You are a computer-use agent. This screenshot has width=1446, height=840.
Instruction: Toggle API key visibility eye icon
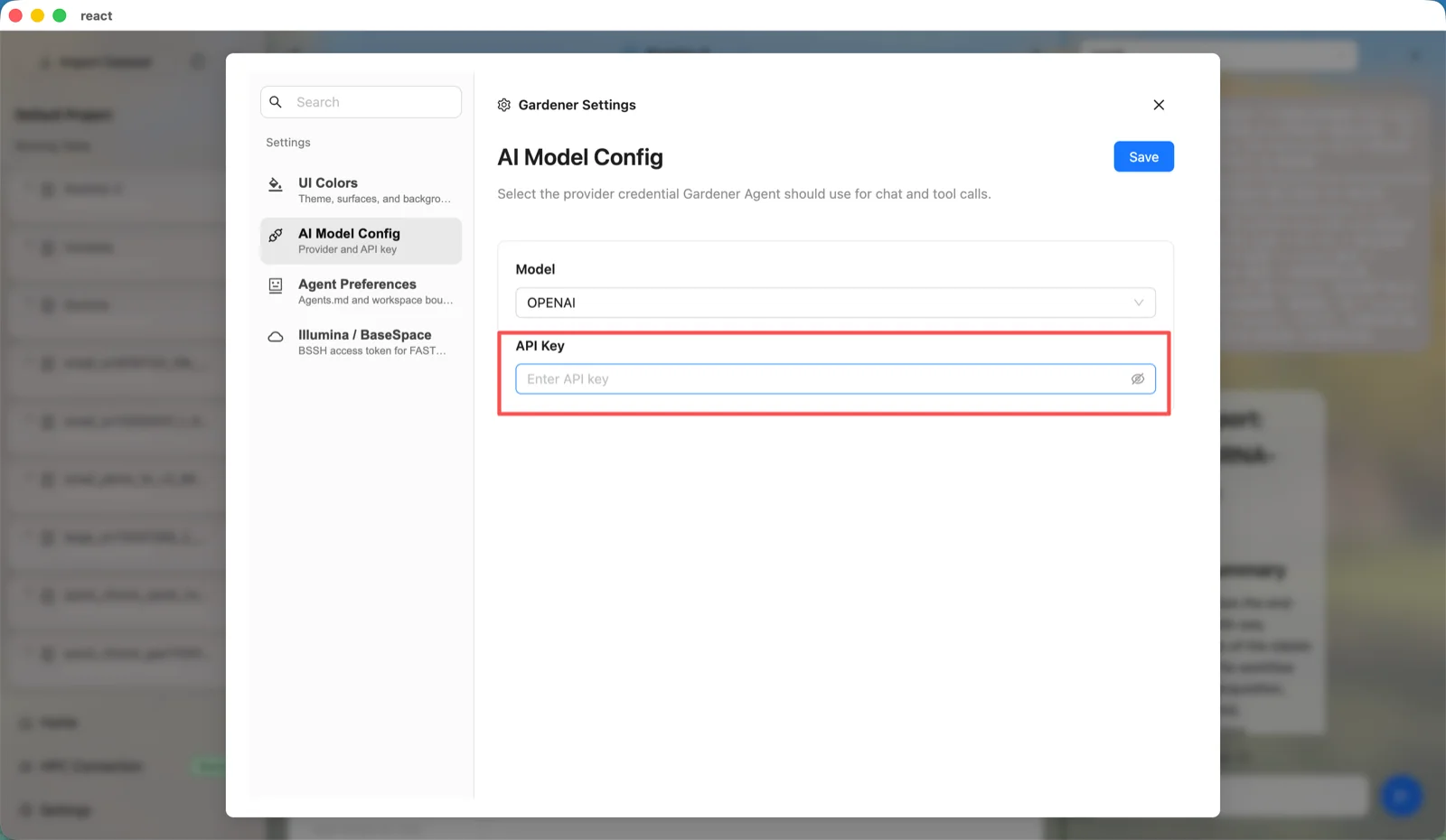[x=1138, y=379]
